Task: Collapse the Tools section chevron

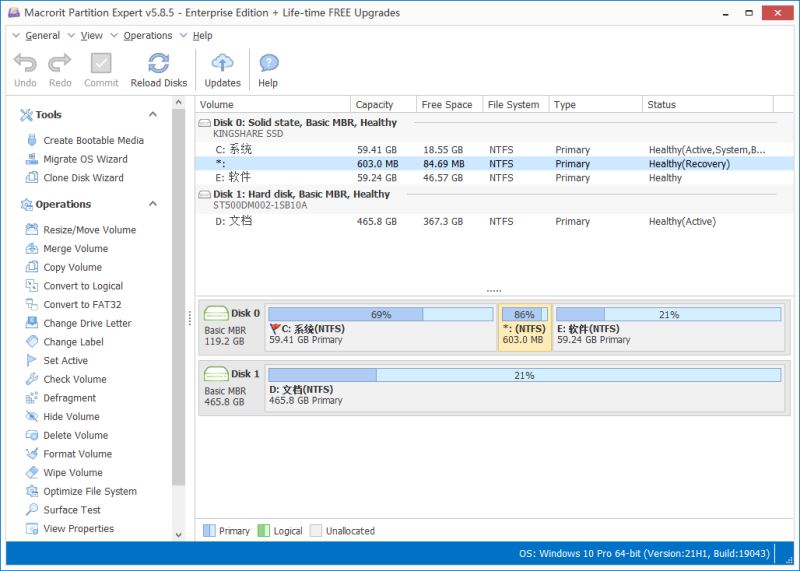Action: [153, 115]
